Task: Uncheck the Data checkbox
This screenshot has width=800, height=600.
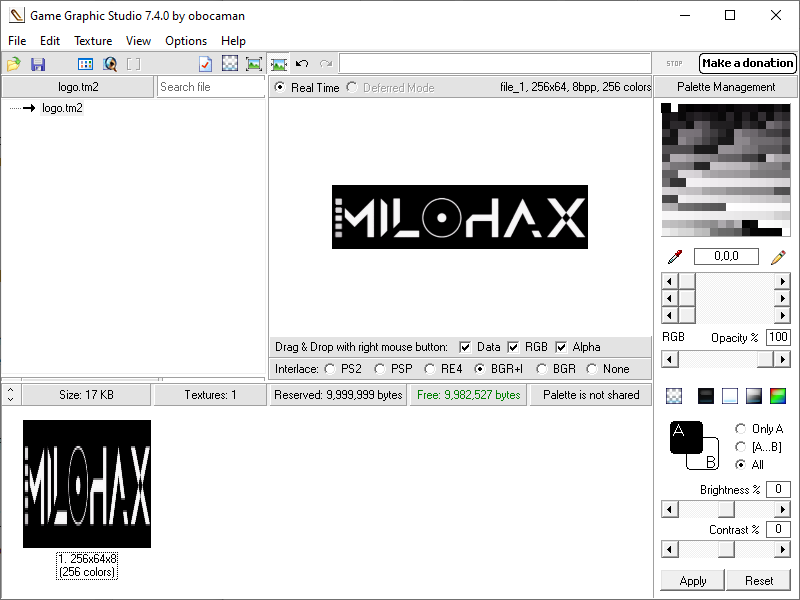Action: (465, 347)
